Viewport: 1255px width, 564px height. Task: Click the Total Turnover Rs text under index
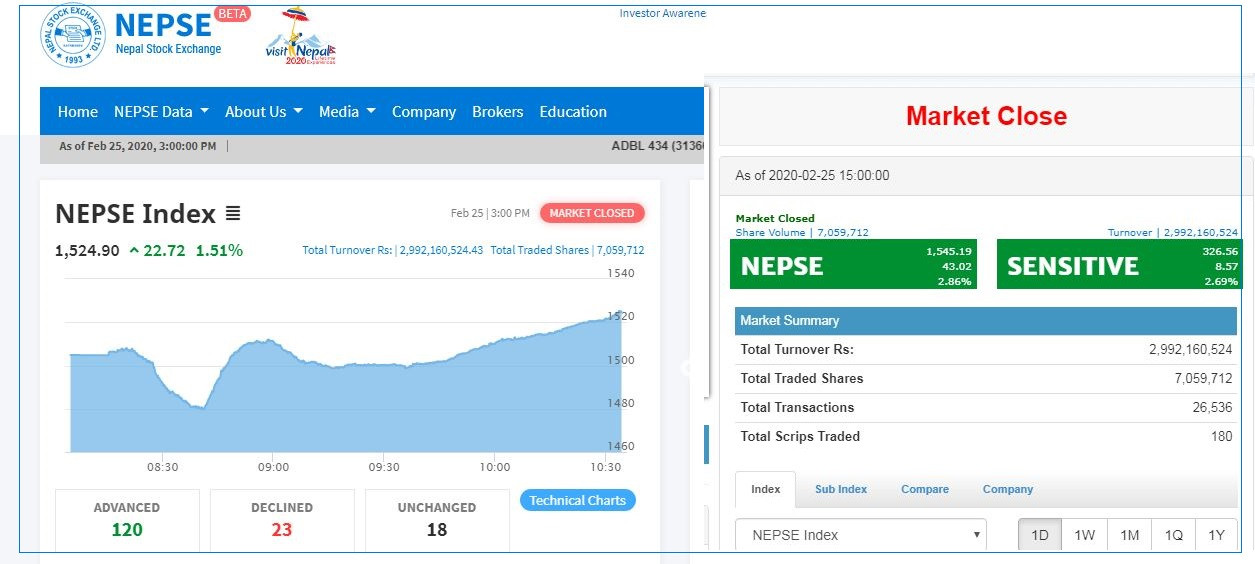[392, 250]
